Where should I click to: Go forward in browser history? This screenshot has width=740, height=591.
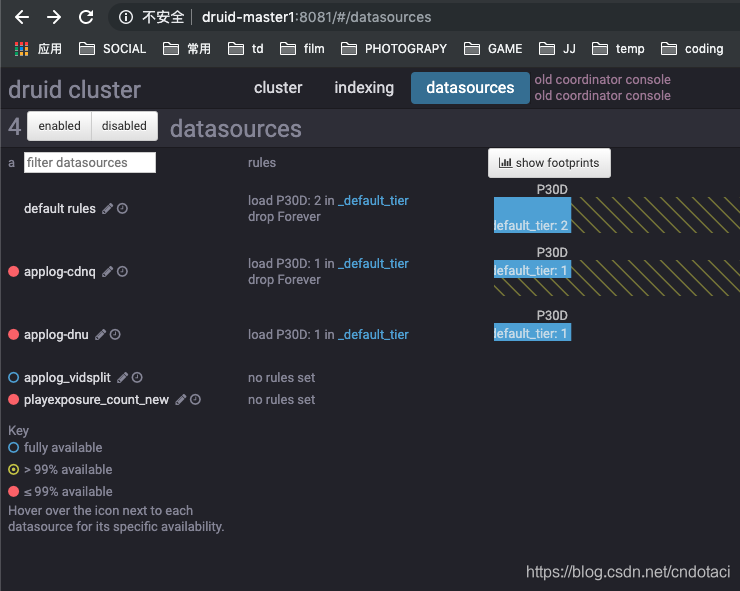pos(54,17)
